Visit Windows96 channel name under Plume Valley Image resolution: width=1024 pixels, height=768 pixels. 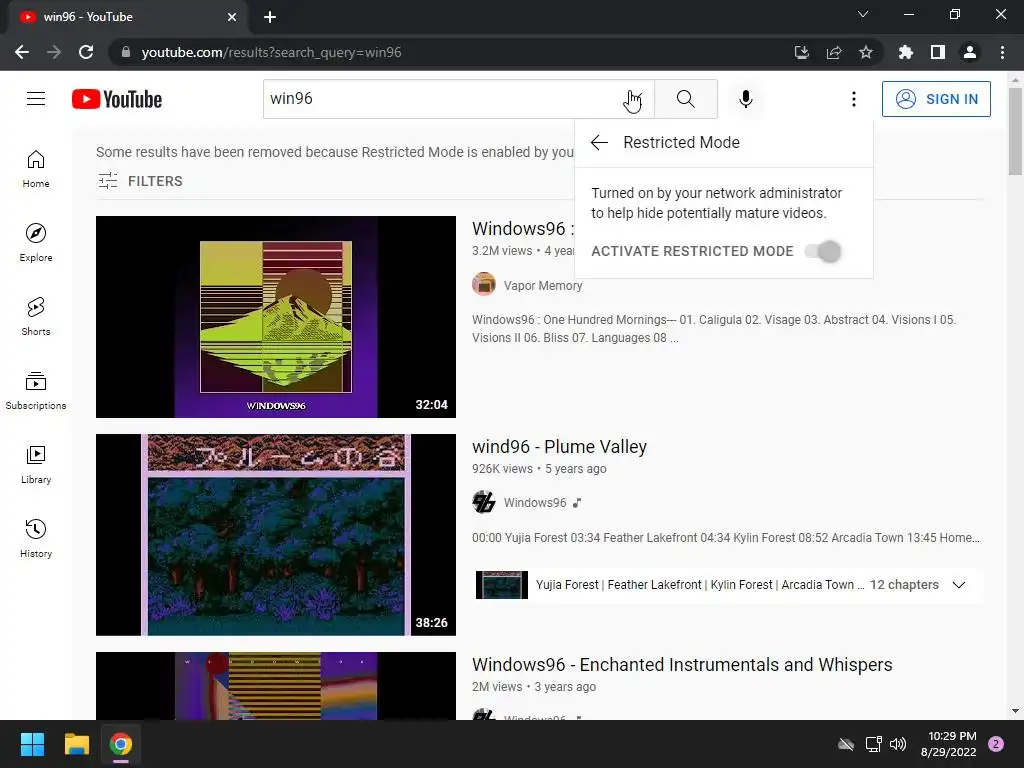coord(535,503)
